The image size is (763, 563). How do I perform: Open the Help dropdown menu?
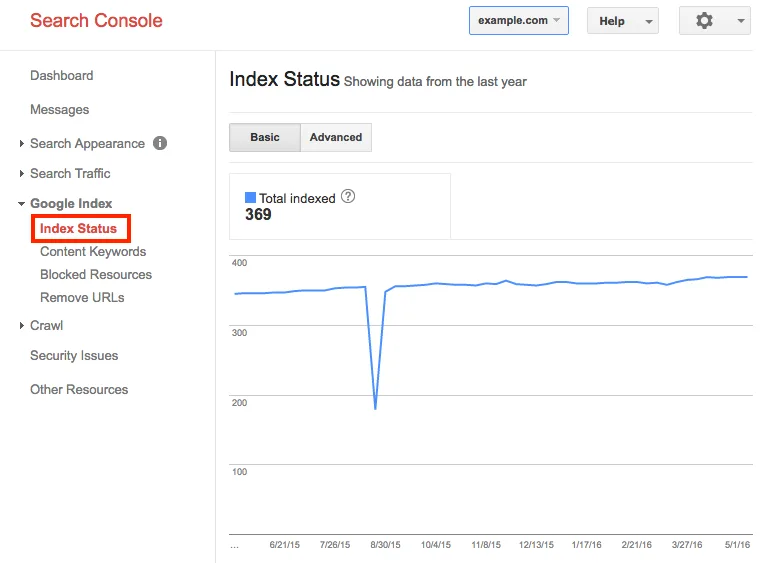622,21
